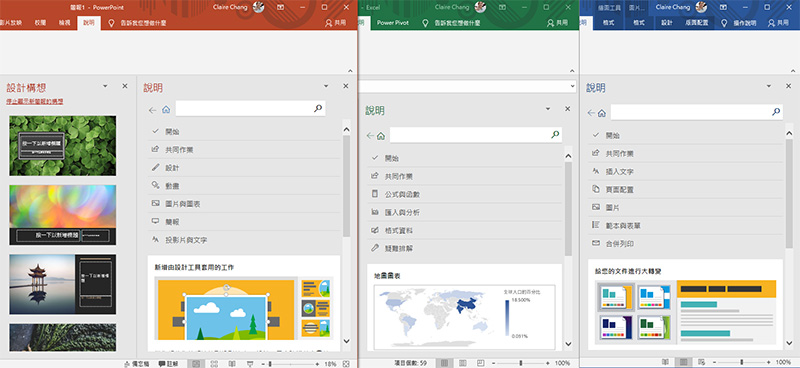Switch Excel to Page Break Preview
Screen dimensions: 800x368
pyautogui.click(x=480, y=363)
